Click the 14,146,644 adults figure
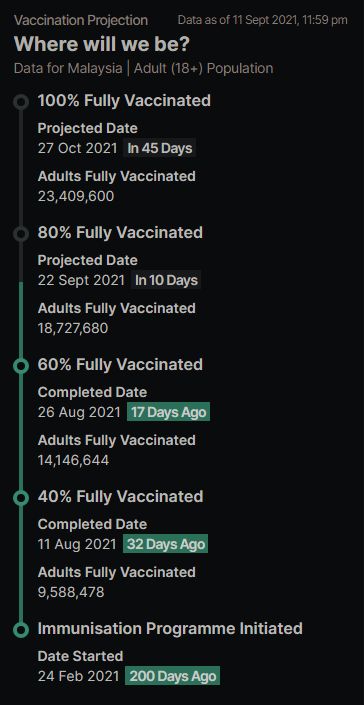The image size is (364, 705). 73,460
